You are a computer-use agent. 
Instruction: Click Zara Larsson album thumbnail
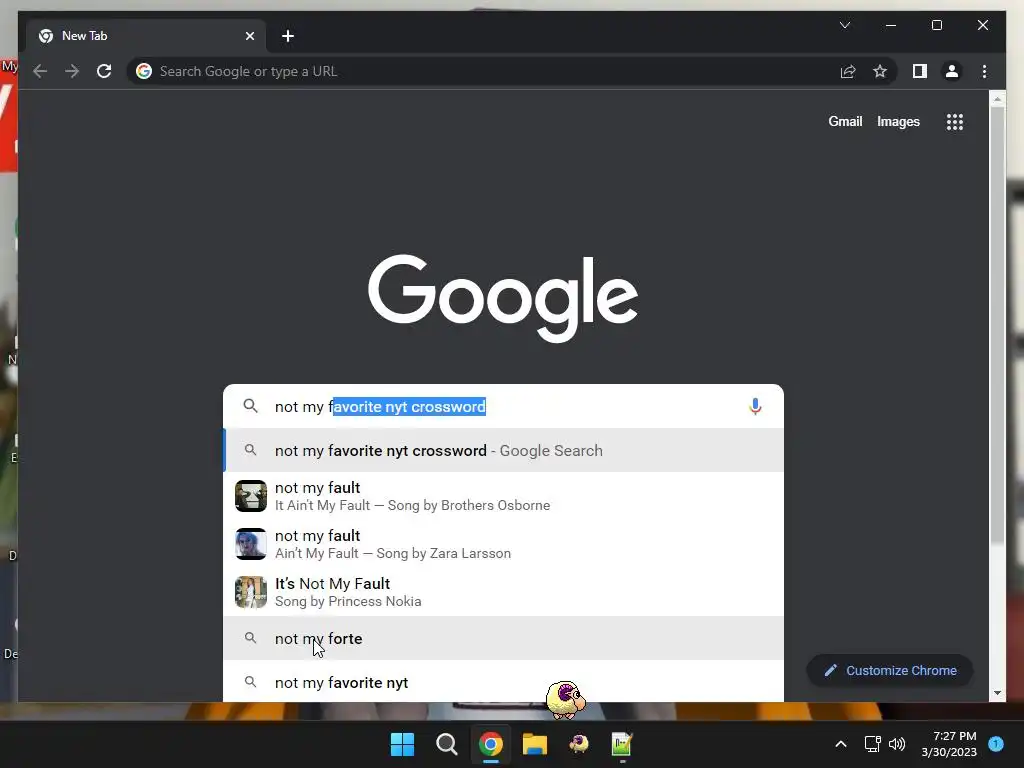251,543
